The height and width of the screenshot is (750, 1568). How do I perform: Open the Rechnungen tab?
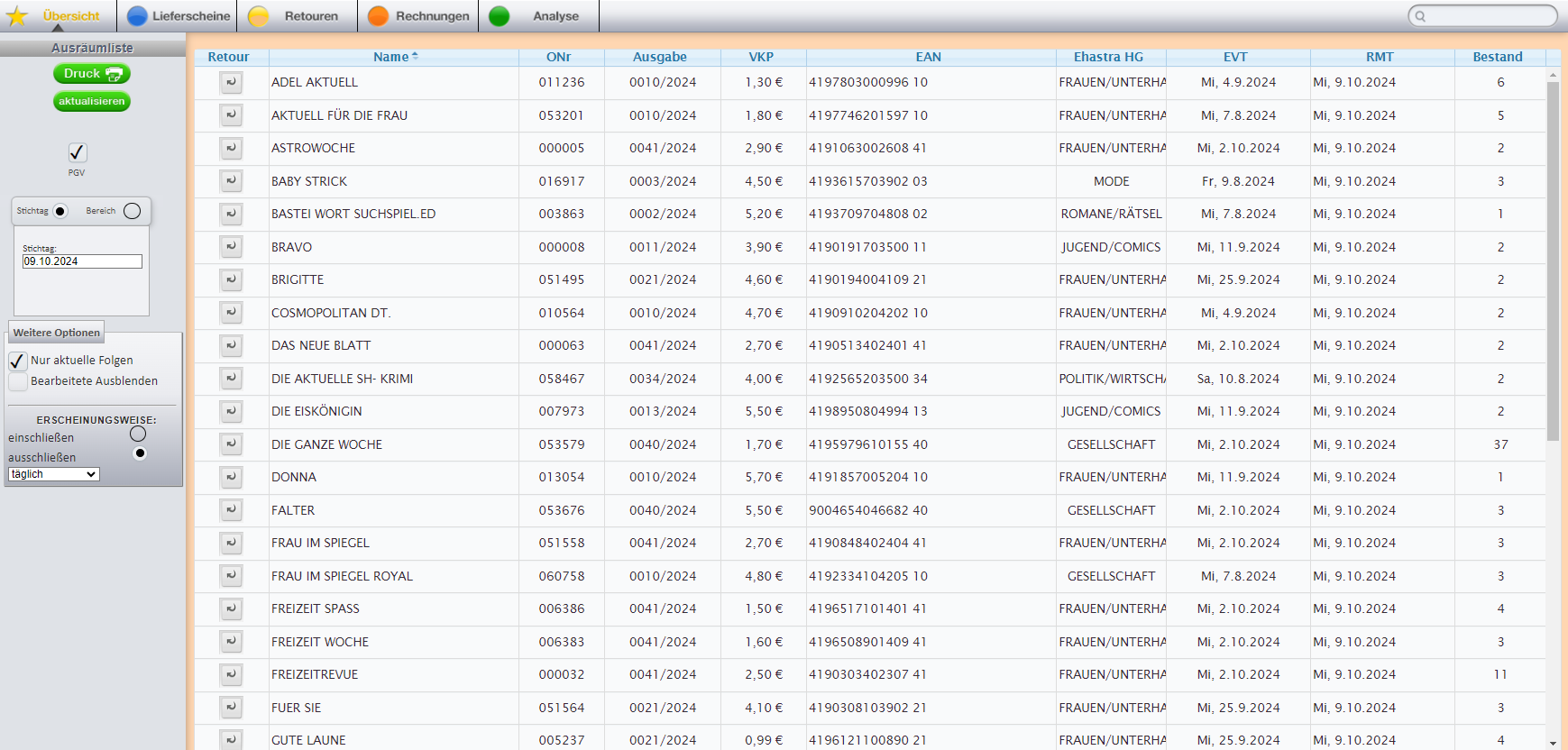coord(419,16)
